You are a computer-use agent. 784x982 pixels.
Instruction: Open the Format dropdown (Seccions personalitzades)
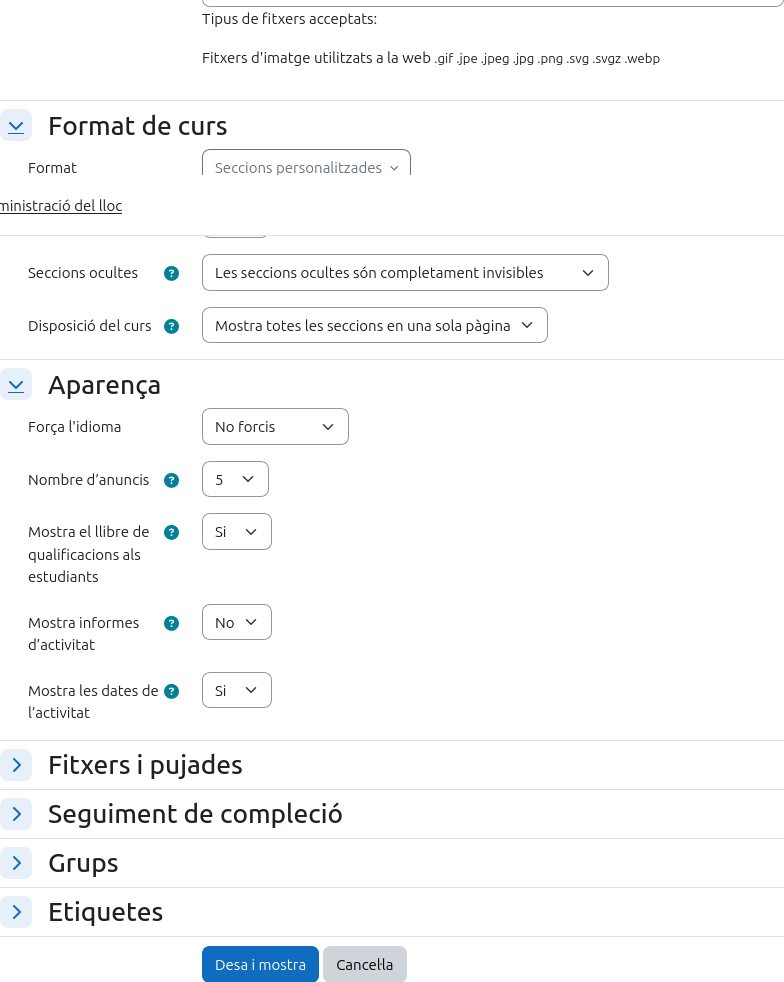coord(306,167)
